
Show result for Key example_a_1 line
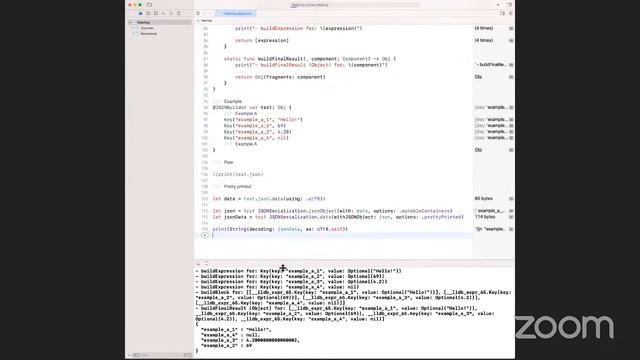coord(511,120)
